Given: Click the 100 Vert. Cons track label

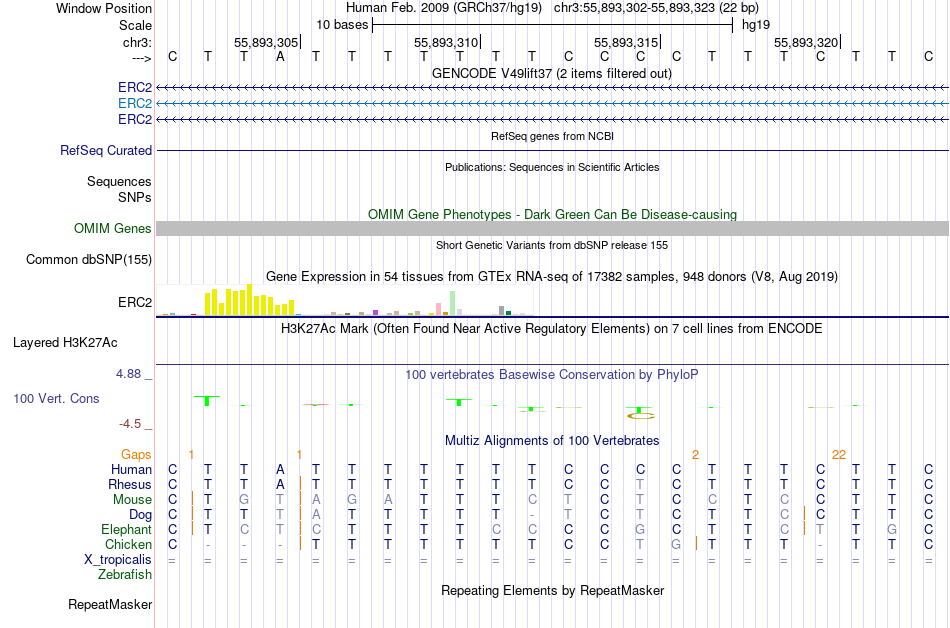Looking at the screenshot, I should click(56, 398).
